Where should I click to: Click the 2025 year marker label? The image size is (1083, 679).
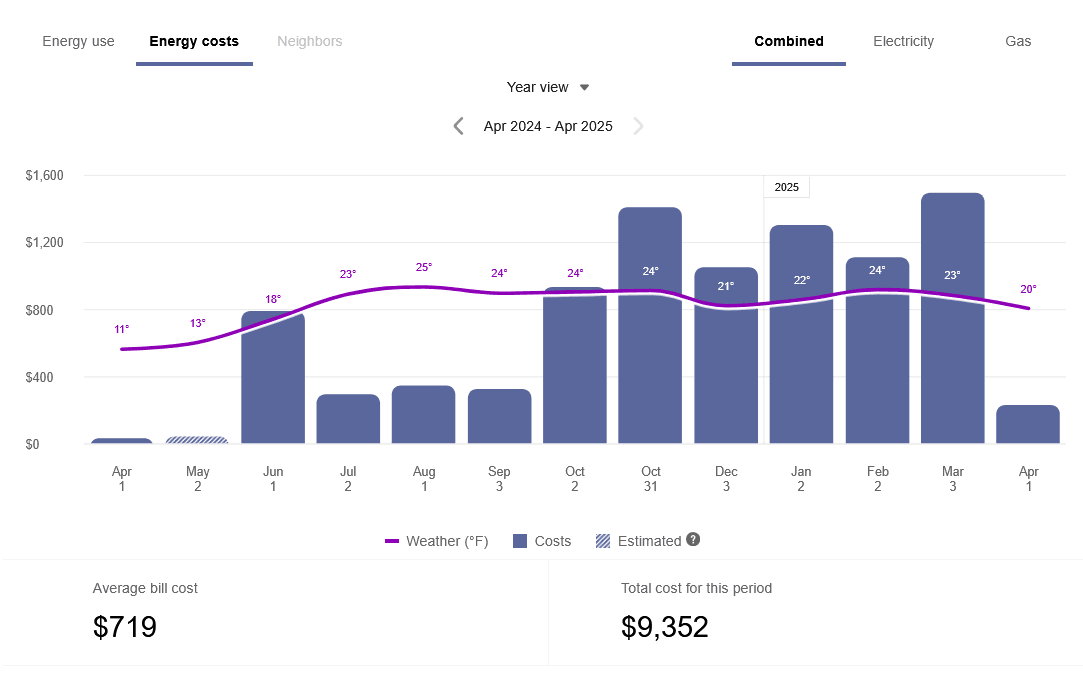tap(786, 187)
